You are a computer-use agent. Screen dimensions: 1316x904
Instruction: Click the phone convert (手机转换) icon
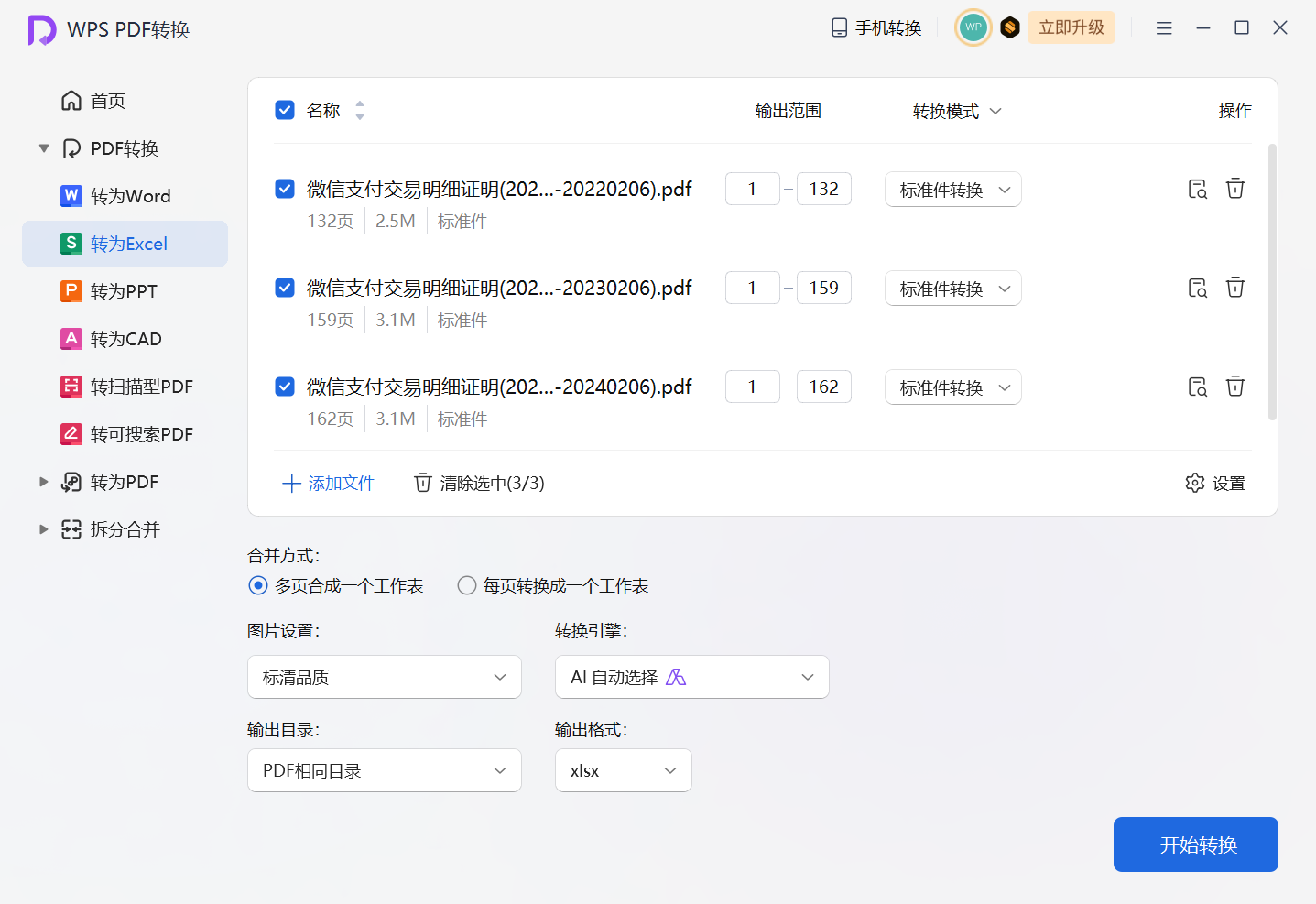[x=839, y=27]
